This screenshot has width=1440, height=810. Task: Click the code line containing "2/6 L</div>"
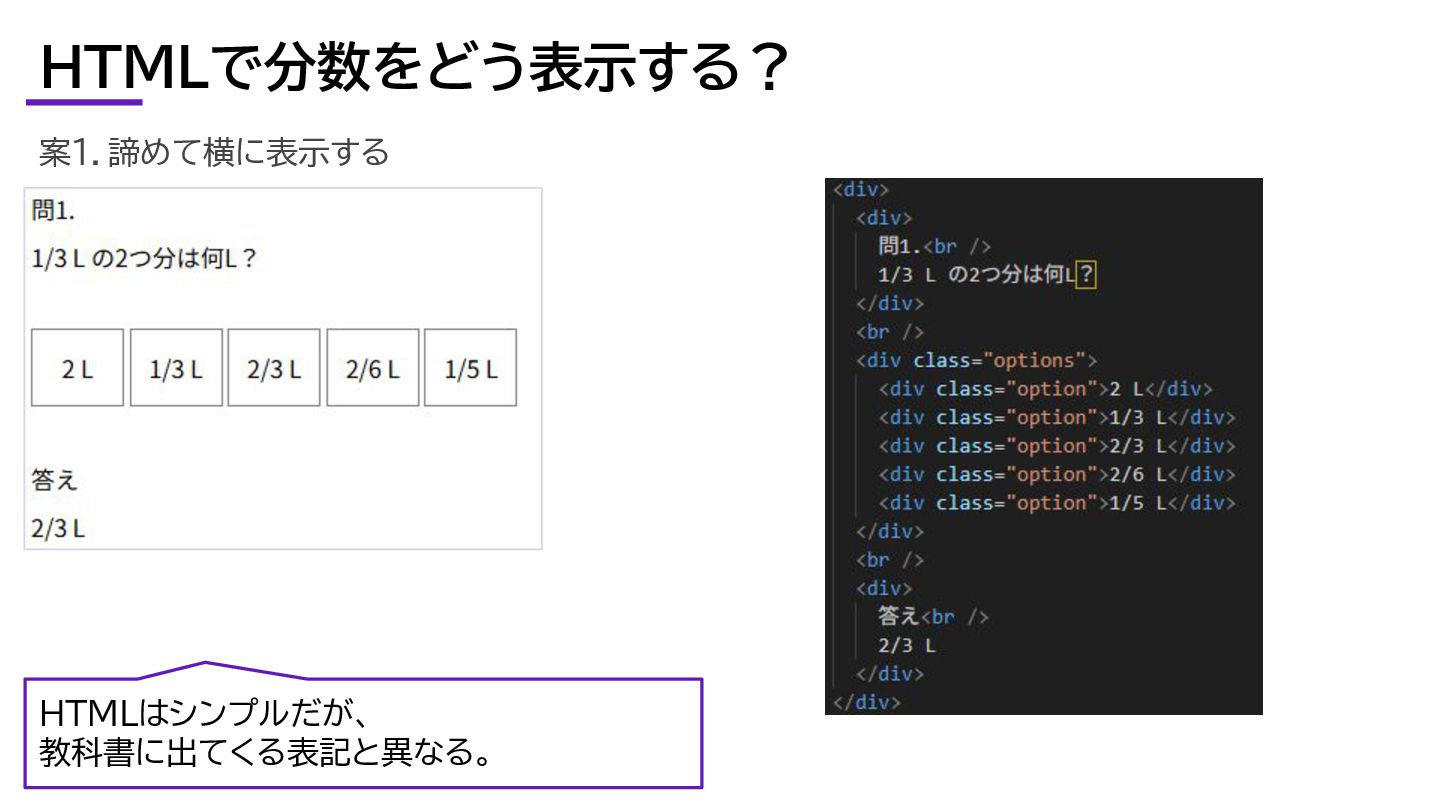(x=1057, y=475)
